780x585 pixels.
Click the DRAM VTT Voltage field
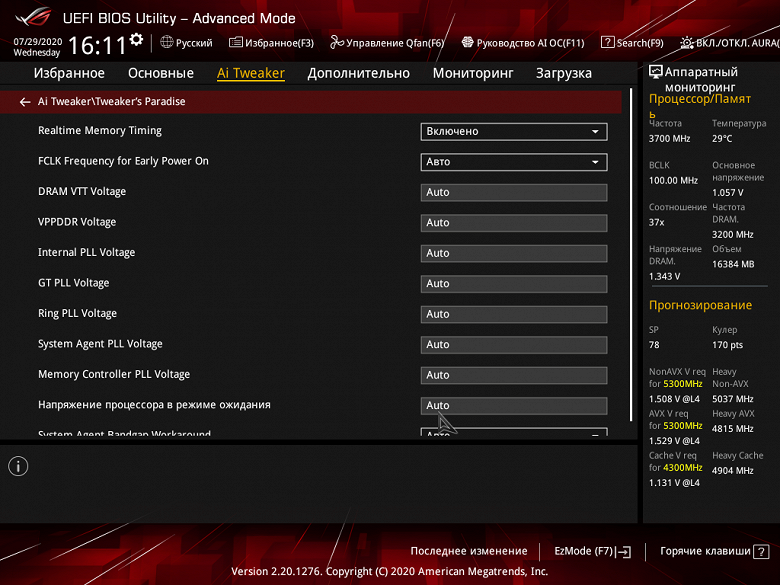514,193
